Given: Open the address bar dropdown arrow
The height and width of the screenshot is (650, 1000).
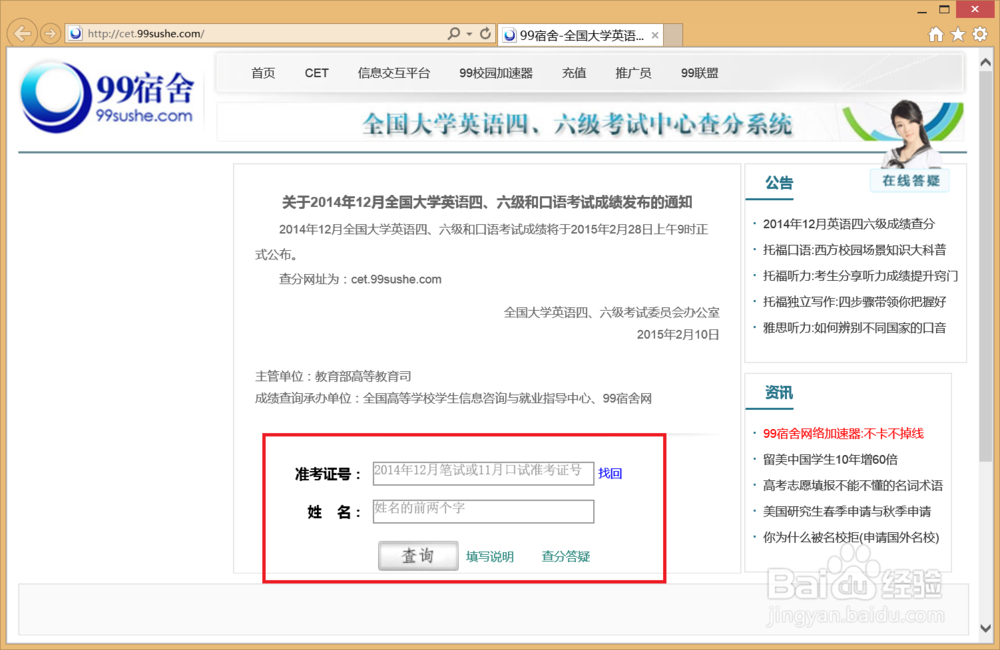Looking at the screenshot, I should [x=469, y=34].
